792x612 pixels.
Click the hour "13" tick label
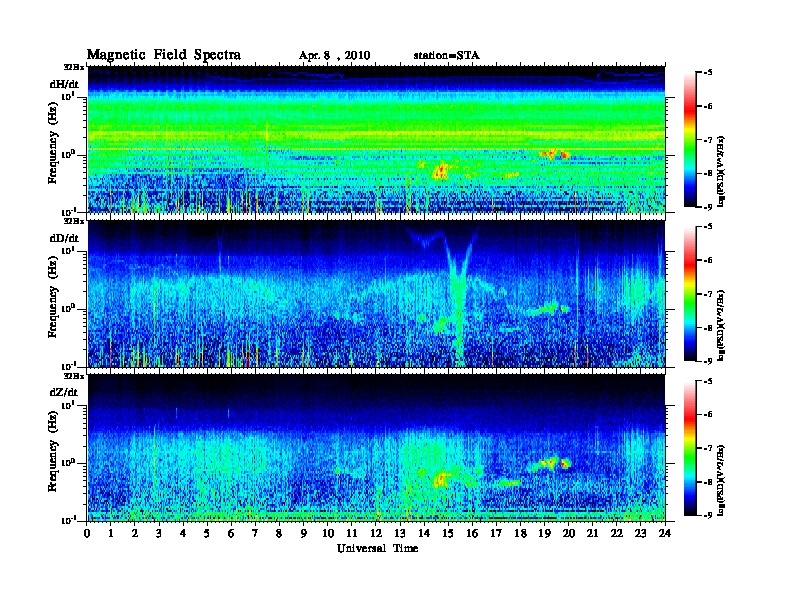(400, 534)
